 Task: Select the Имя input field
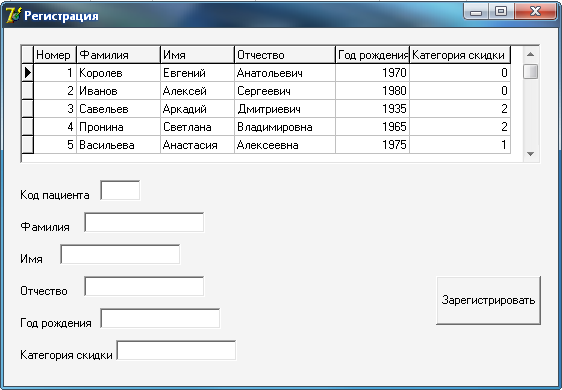(120, 254)
